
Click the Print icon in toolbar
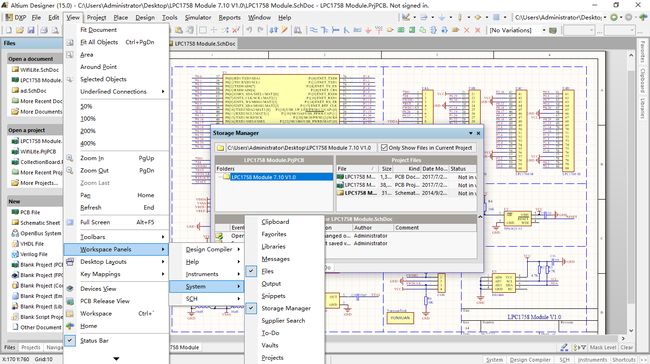pyautogui.click(x=44, y=30)
